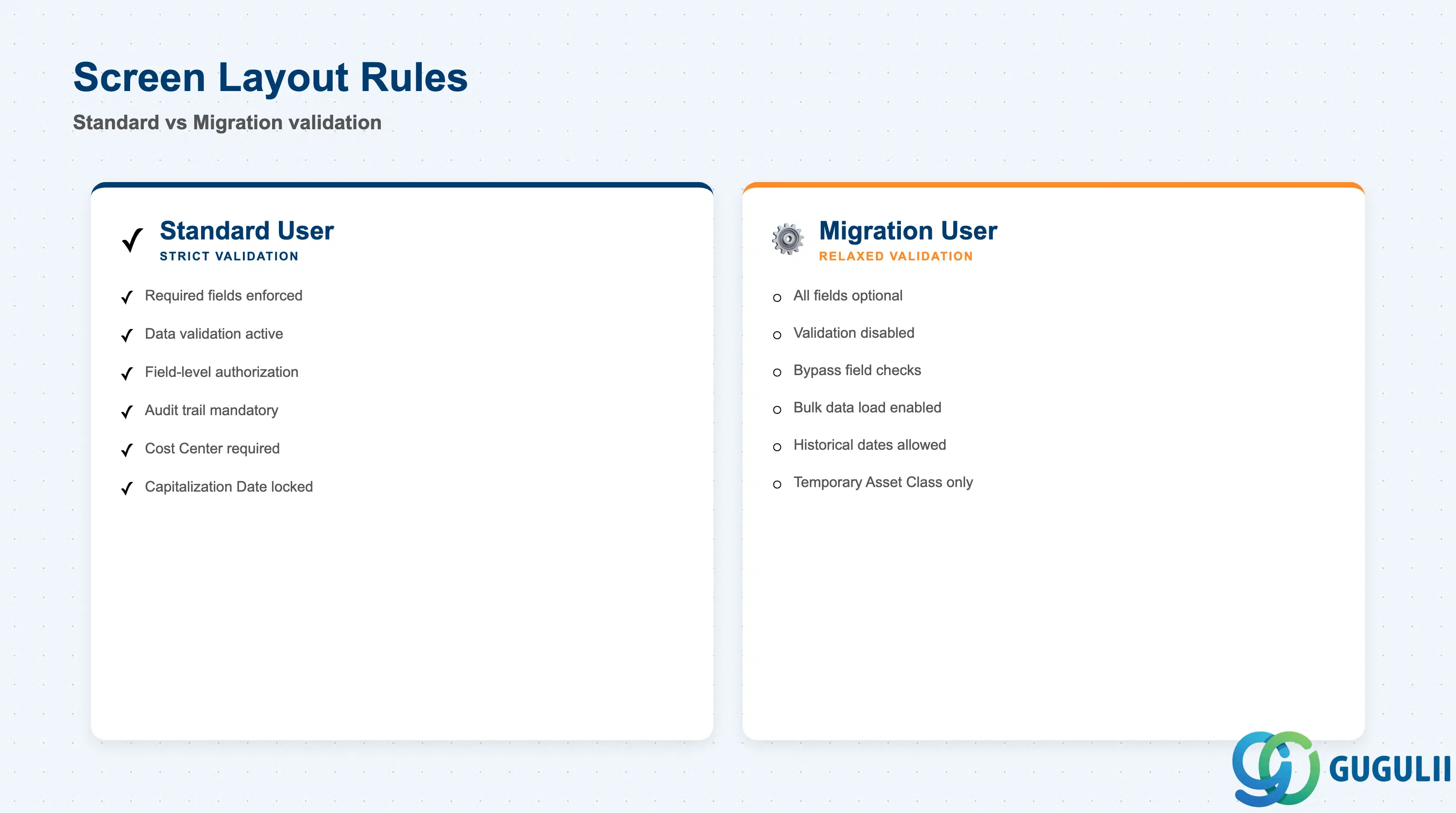
Task: Click the checkmark beside Audit trail mandatory
Action: click(x=127, y=412)
